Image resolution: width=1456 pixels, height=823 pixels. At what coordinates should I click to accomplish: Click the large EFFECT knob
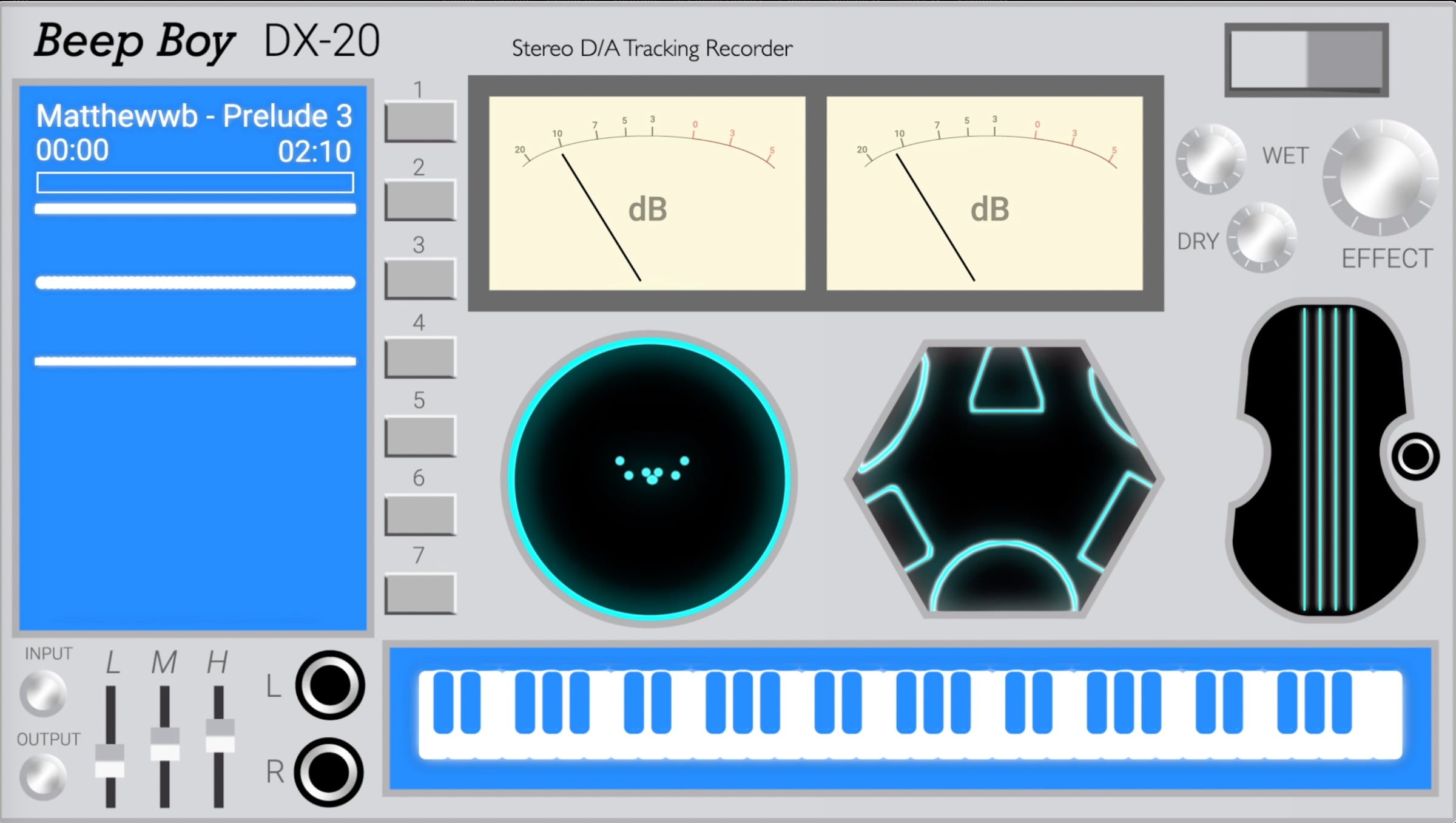point(1380,177)
